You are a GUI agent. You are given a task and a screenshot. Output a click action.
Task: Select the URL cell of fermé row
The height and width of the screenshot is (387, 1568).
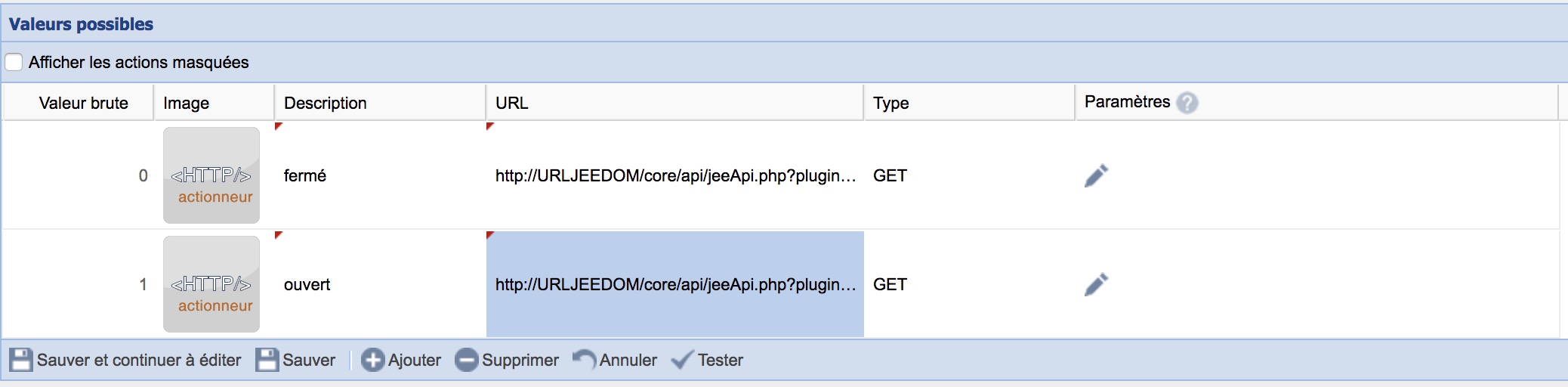pyautogui.click(x=674, y=175)
